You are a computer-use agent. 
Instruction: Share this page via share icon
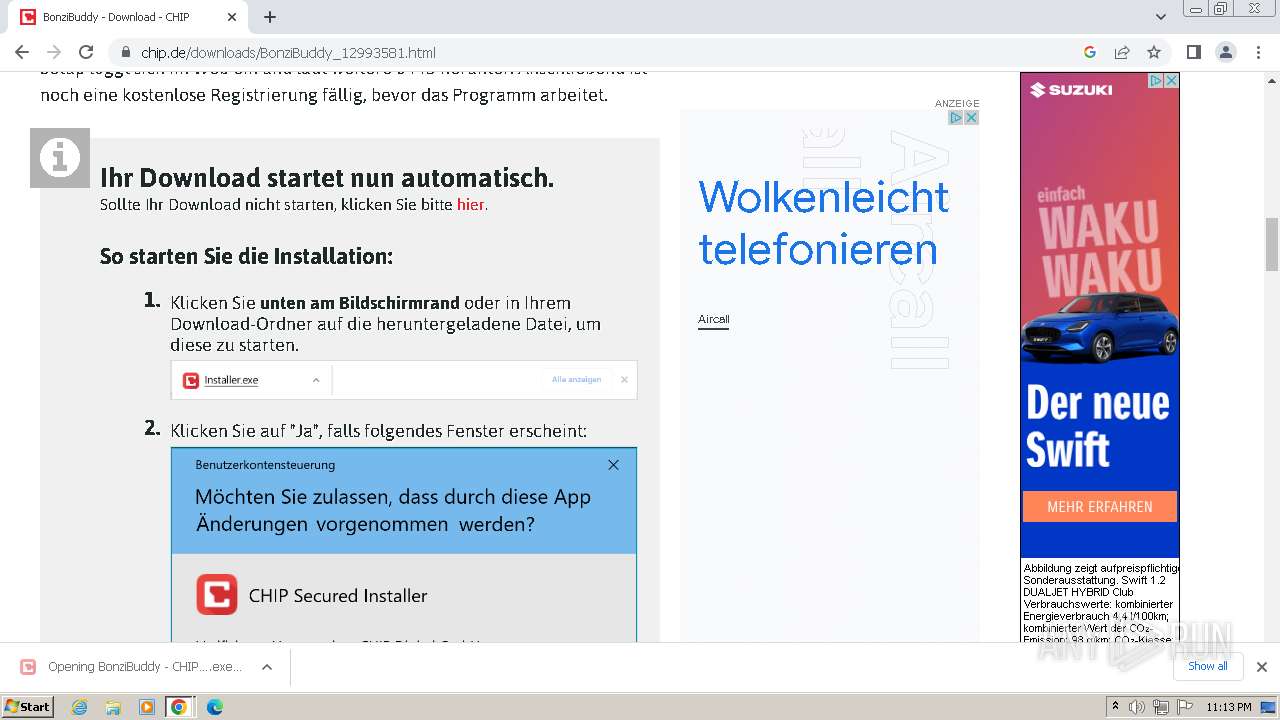pyautogui.click(x=1122, y=52)
